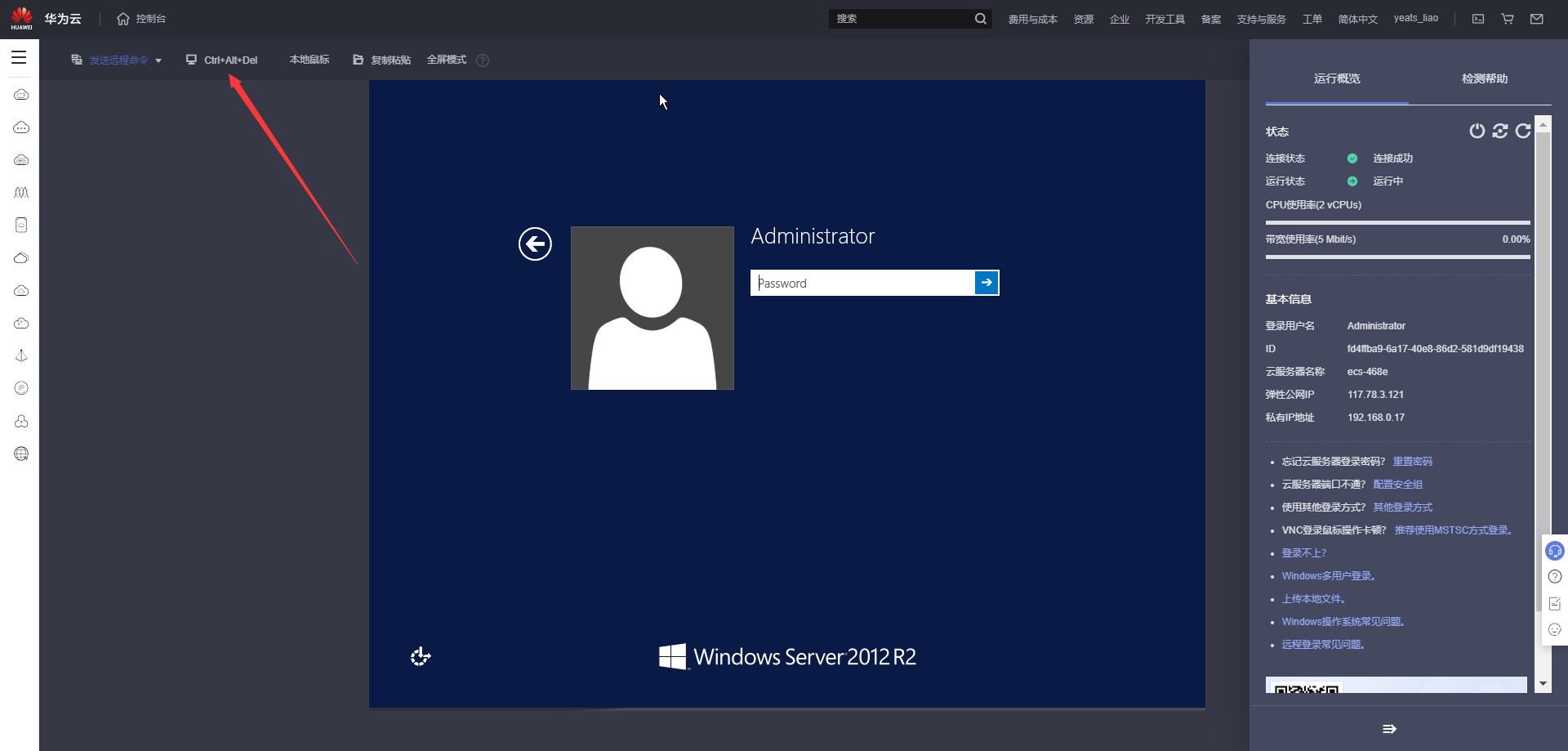Click the elastic IP sidebar icon
Screen dimensions: 1568x751
pos(21,388)
